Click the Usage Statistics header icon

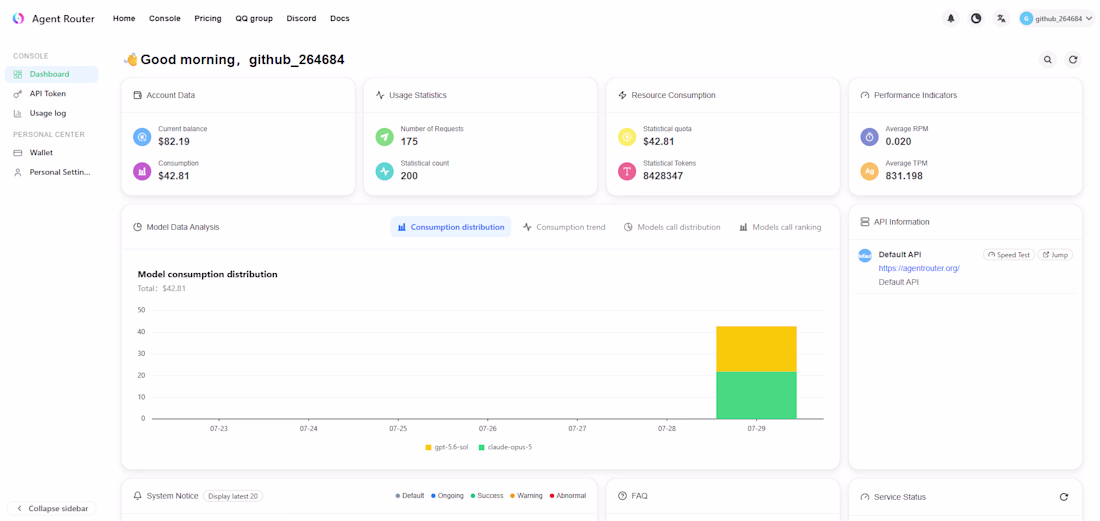[x=380, y=95]
